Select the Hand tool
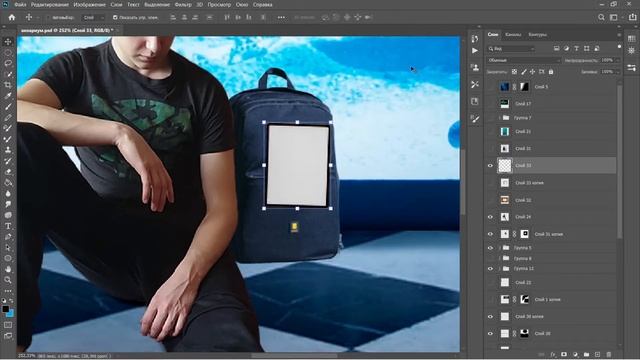 click(x=8, y=269)
